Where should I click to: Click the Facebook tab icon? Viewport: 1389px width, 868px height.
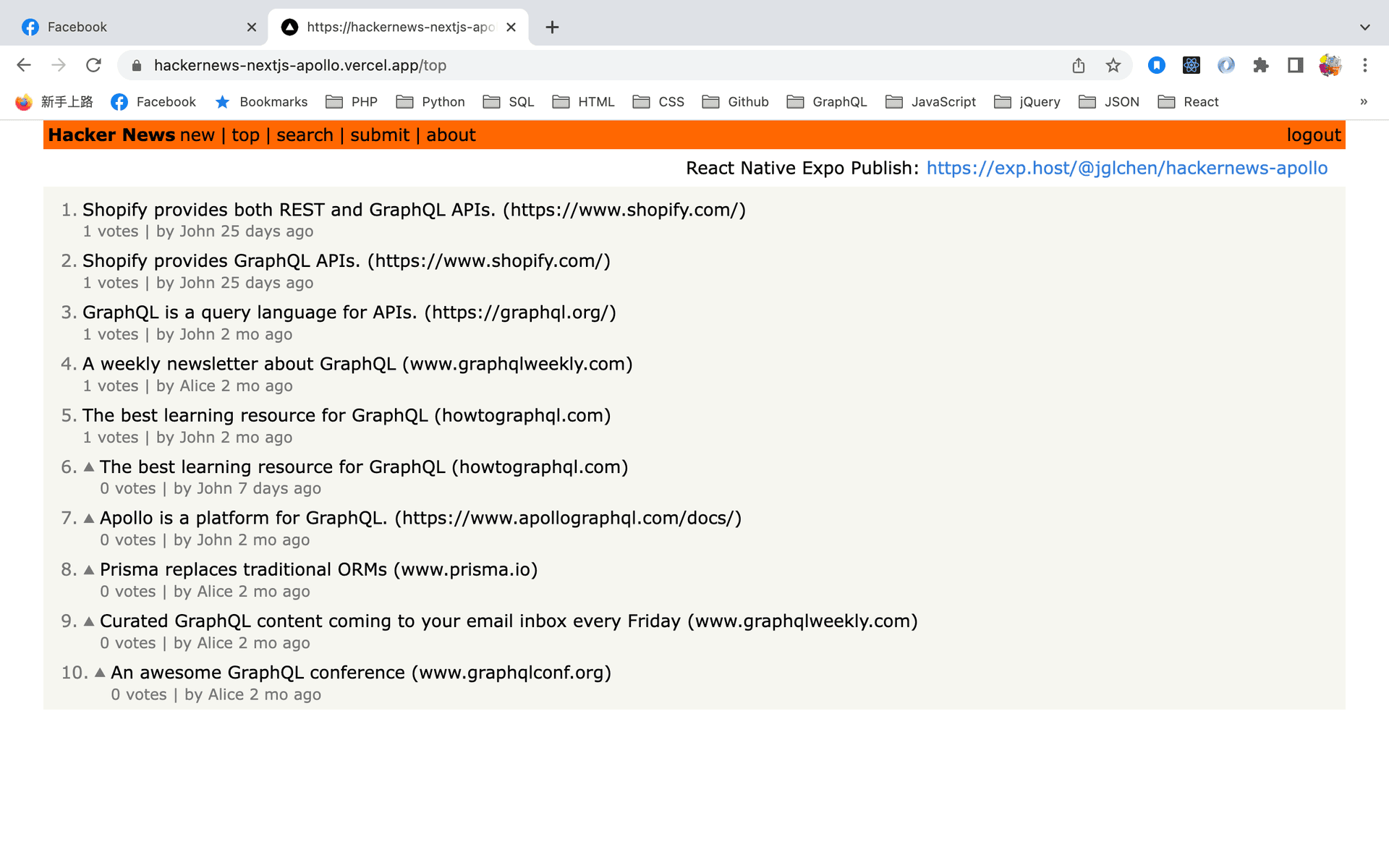point(30,27)
